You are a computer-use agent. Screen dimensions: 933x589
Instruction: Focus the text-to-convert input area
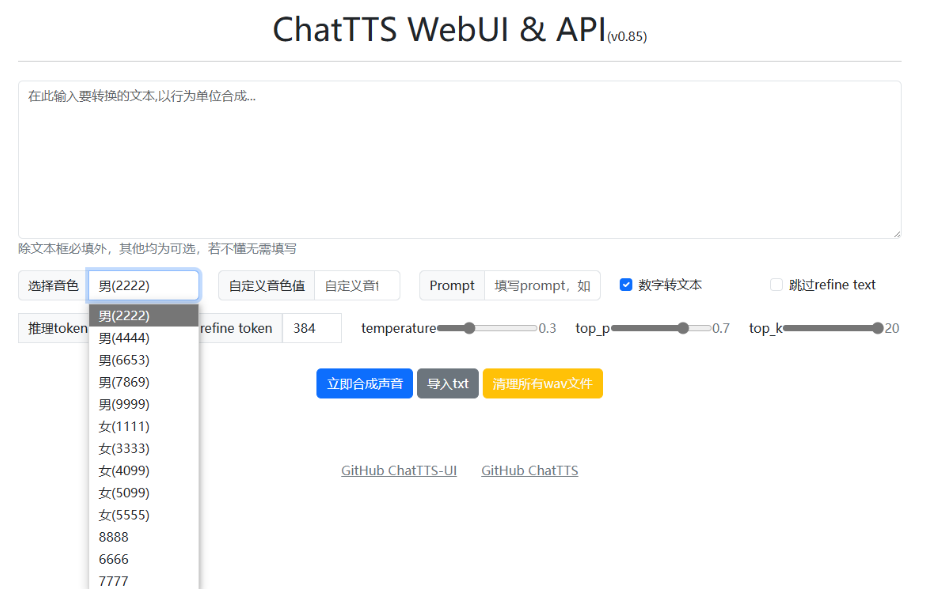[459, 160]
